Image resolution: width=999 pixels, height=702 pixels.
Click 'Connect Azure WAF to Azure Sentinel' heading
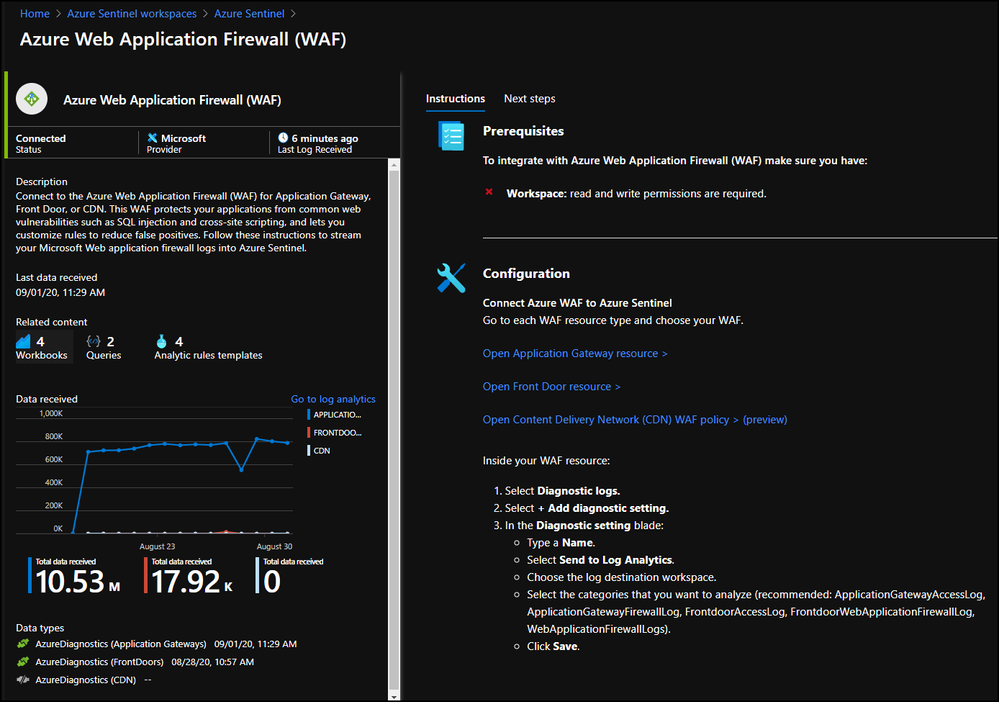tap(577, 303)
